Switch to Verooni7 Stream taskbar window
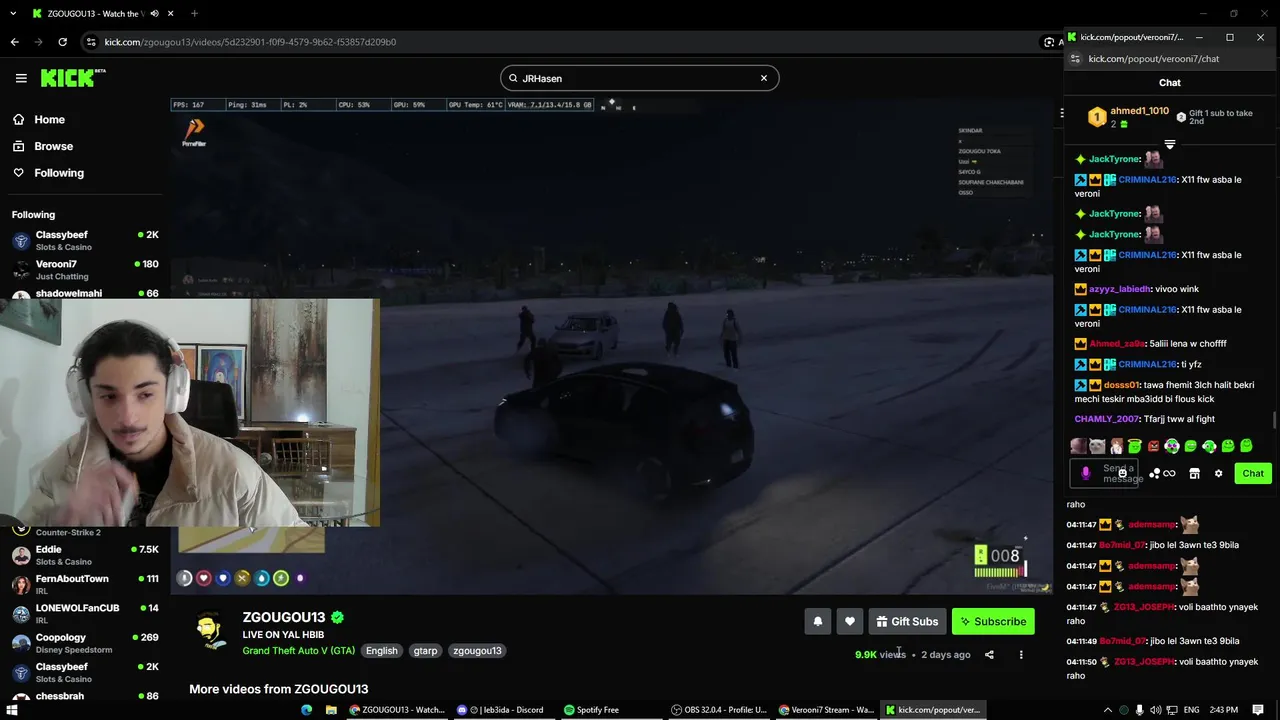 (x=827, y=710)
